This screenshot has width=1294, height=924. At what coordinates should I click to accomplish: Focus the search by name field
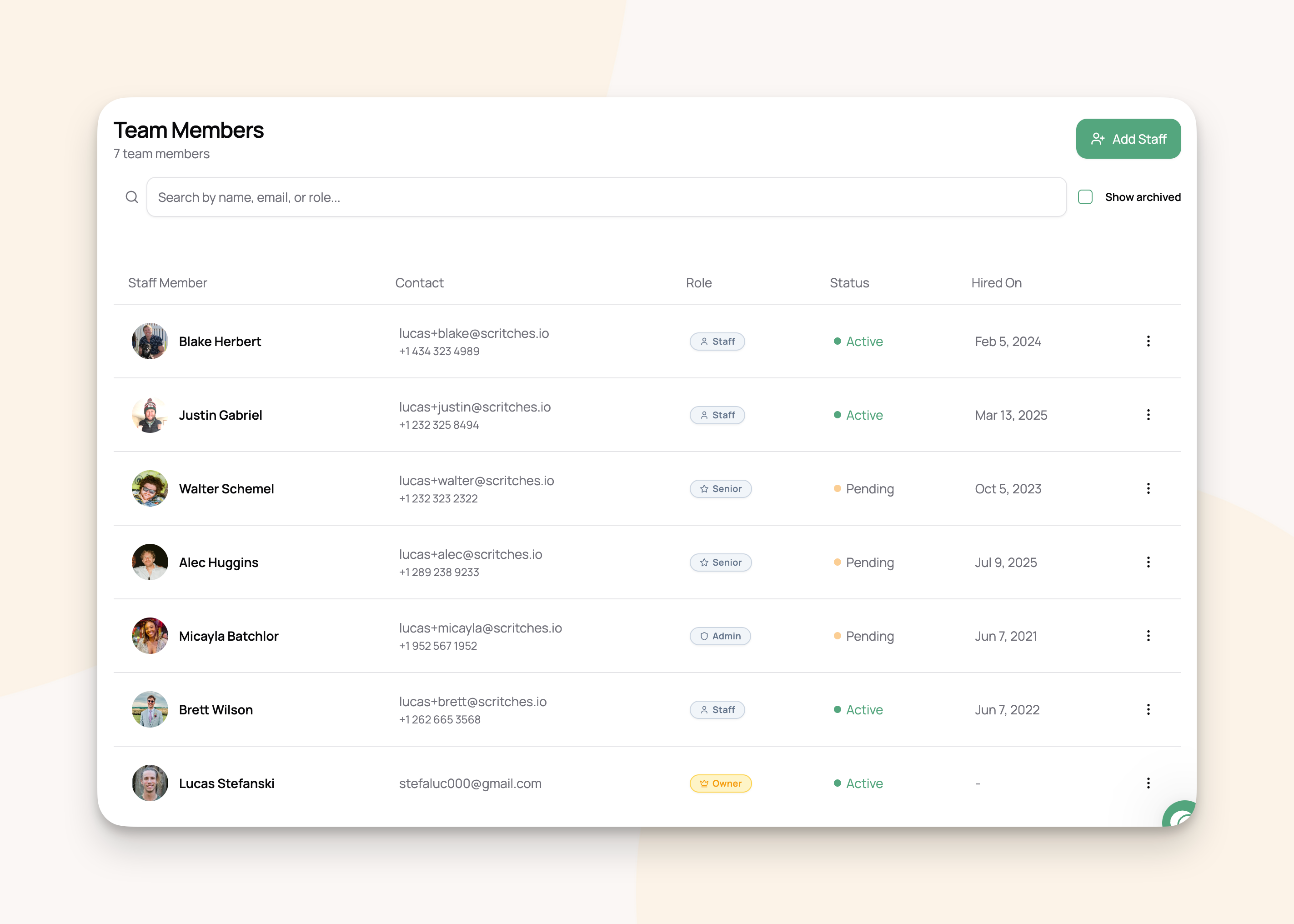(607, 197)
